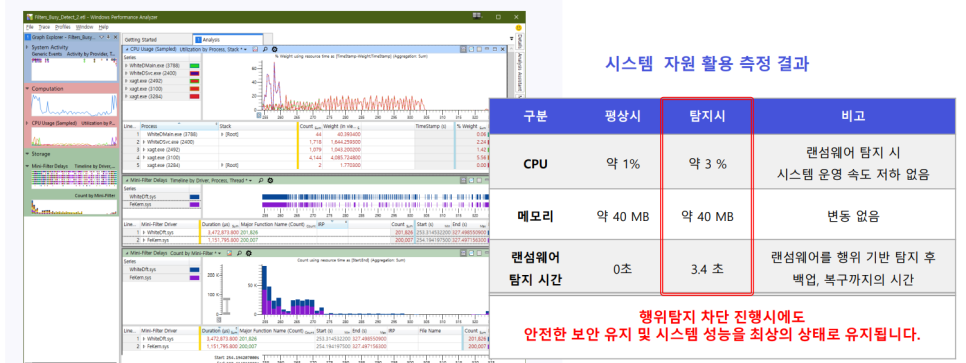Click WhiteDflt.sys blue swatch in Timeline series
The height and width of the screenshot is (363, 966).
click(x=194, y=197)
